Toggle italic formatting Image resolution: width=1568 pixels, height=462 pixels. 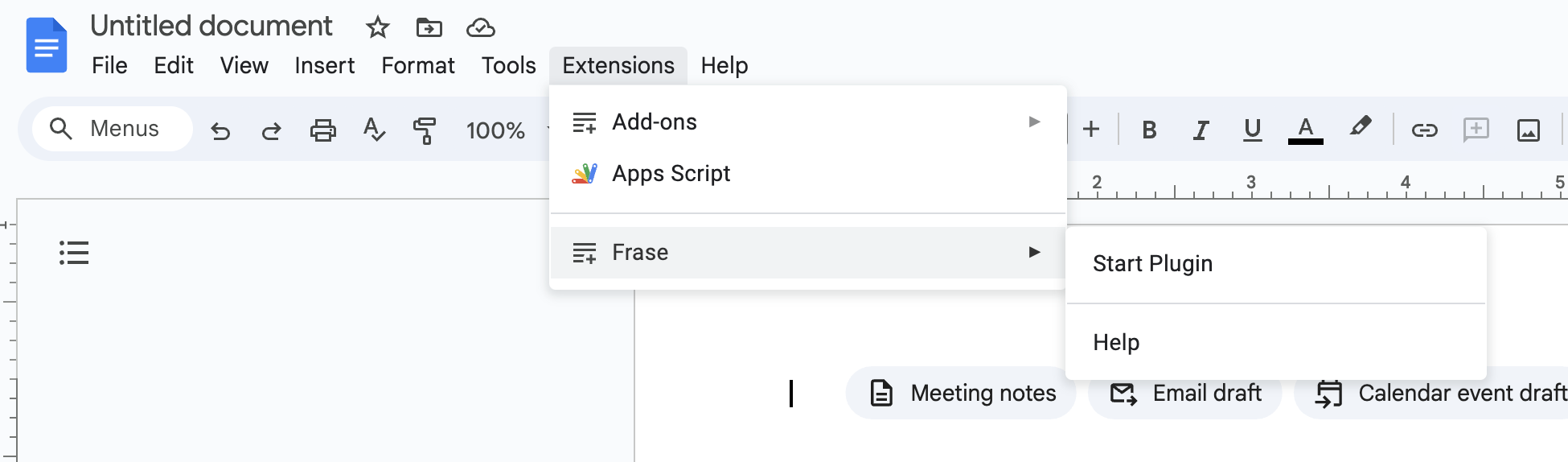click(x=1201, y=130)
